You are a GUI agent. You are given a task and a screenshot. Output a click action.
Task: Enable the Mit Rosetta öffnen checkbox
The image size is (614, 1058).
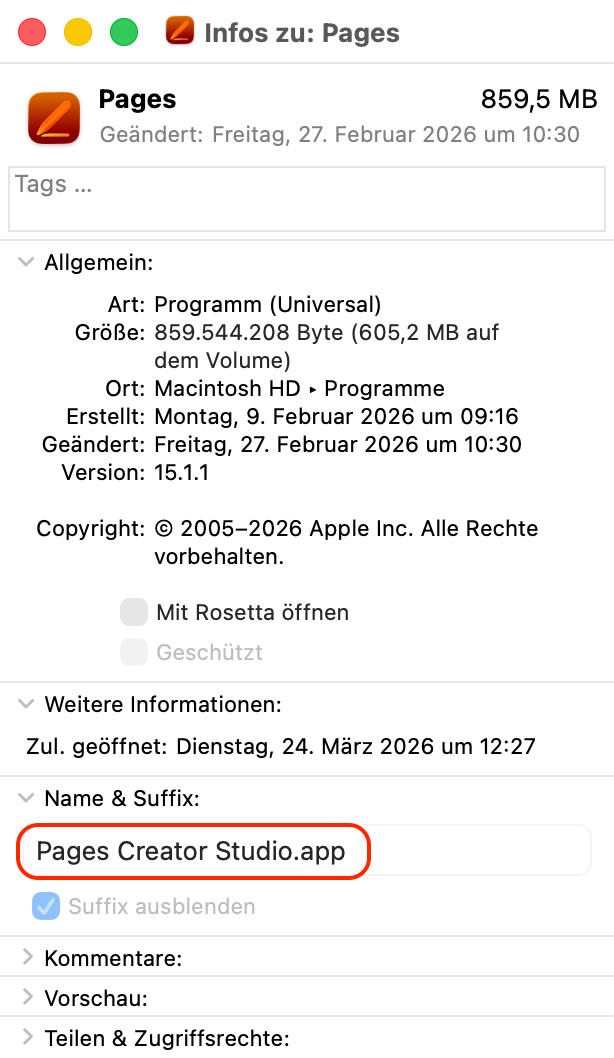point(134,612)
